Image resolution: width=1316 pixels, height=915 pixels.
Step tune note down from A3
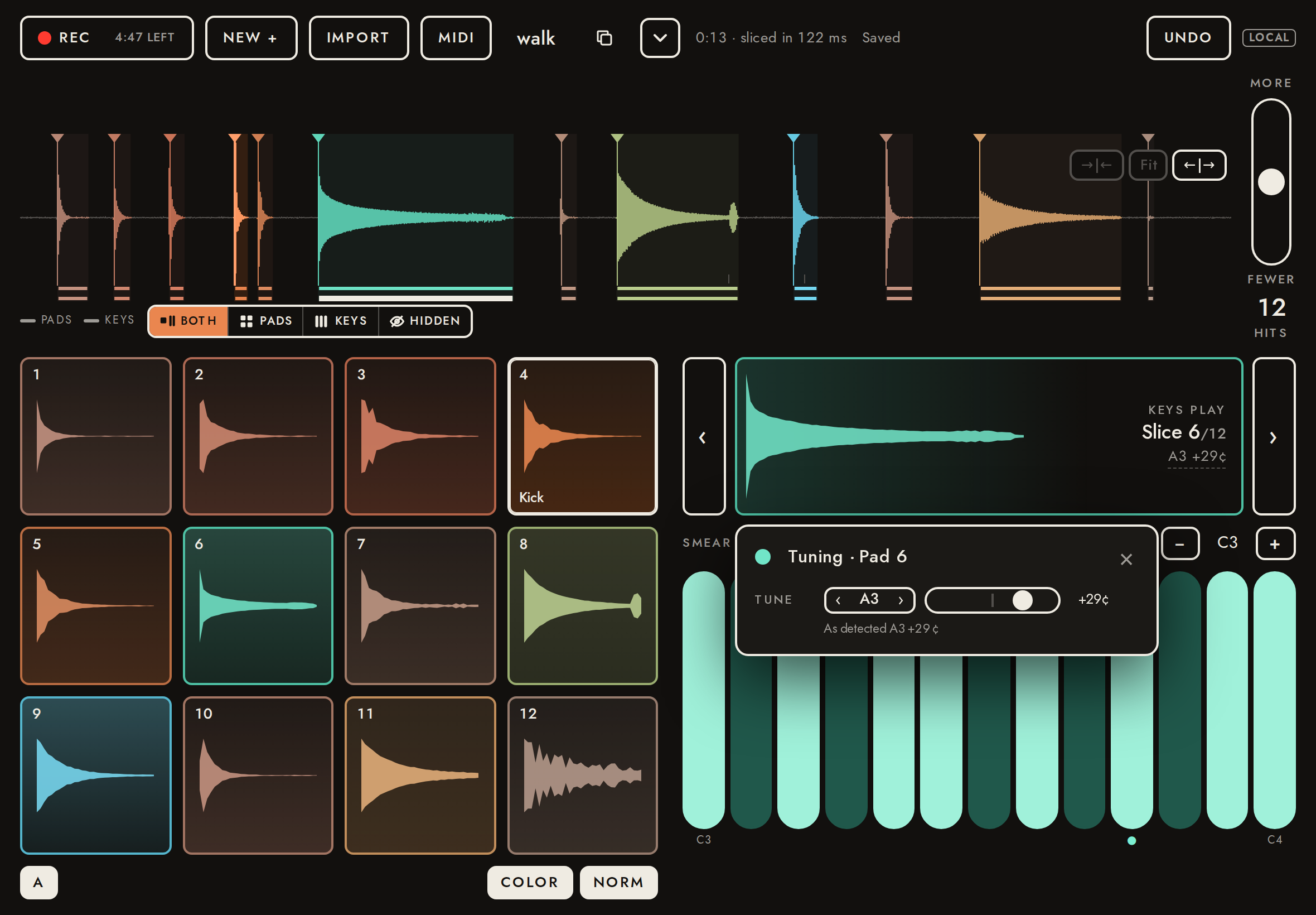(838, 600)
